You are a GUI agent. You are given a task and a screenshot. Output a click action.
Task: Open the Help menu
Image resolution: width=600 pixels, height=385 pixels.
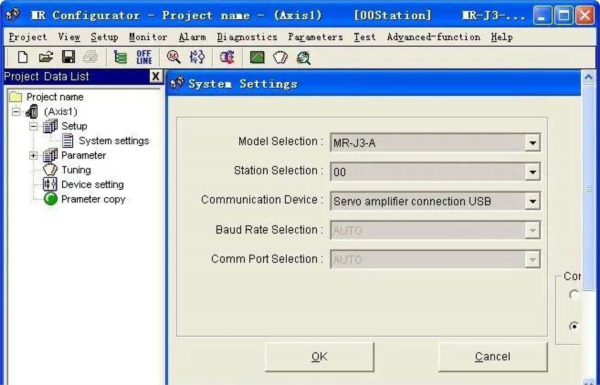pos(502,37)
